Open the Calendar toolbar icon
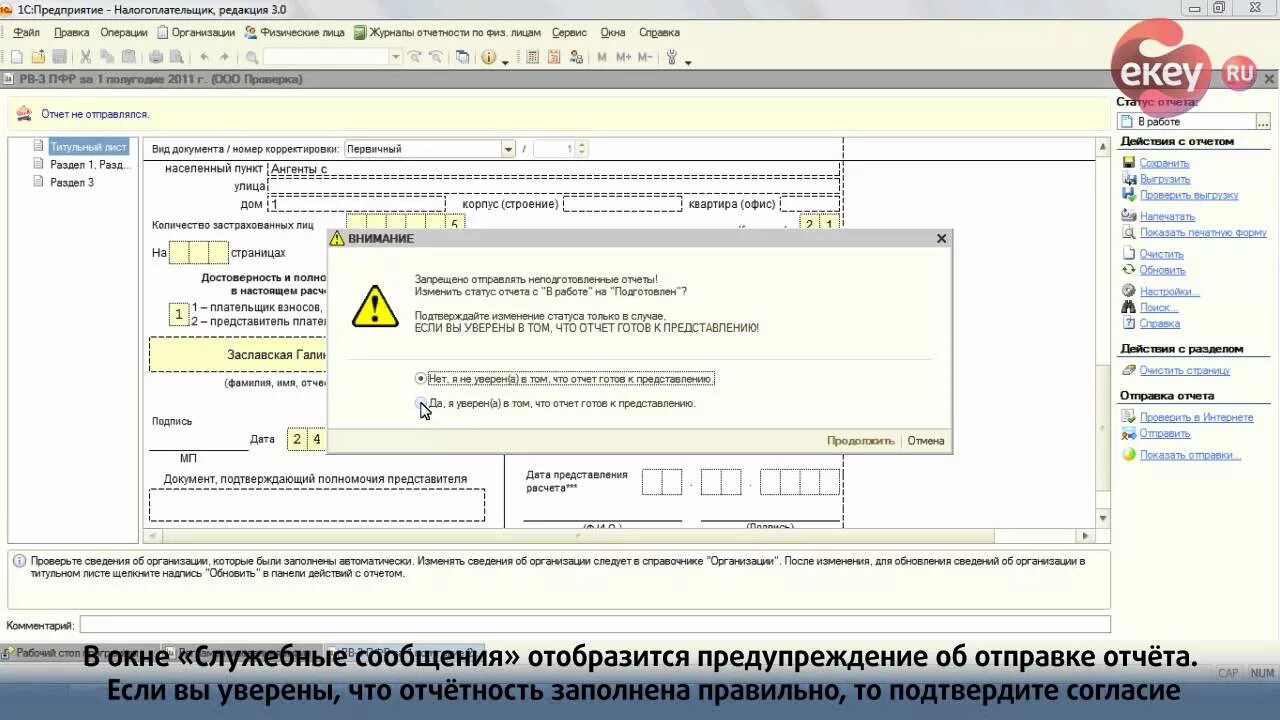The image size is (1280, 720). [554, 57]
